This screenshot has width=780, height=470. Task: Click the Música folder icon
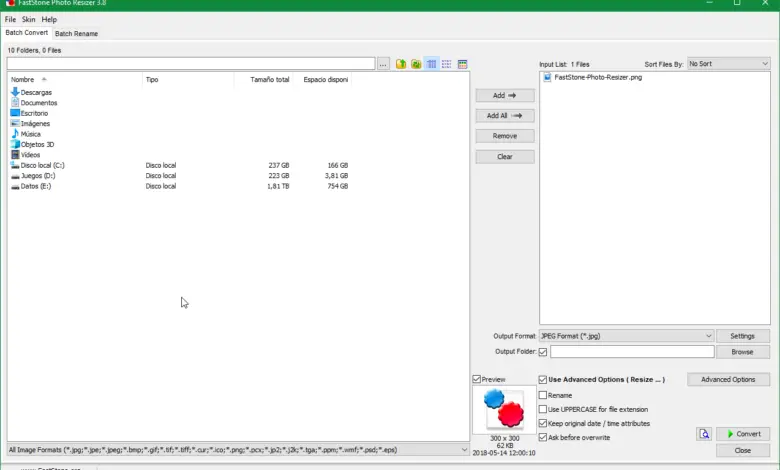click(15, 134)
